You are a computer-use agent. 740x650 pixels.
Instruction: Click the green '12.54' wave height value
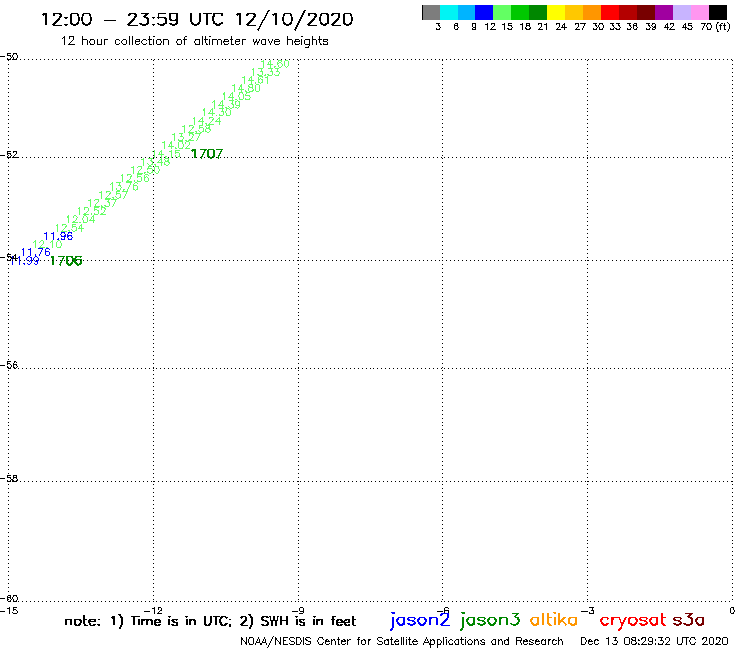[69, 228]
